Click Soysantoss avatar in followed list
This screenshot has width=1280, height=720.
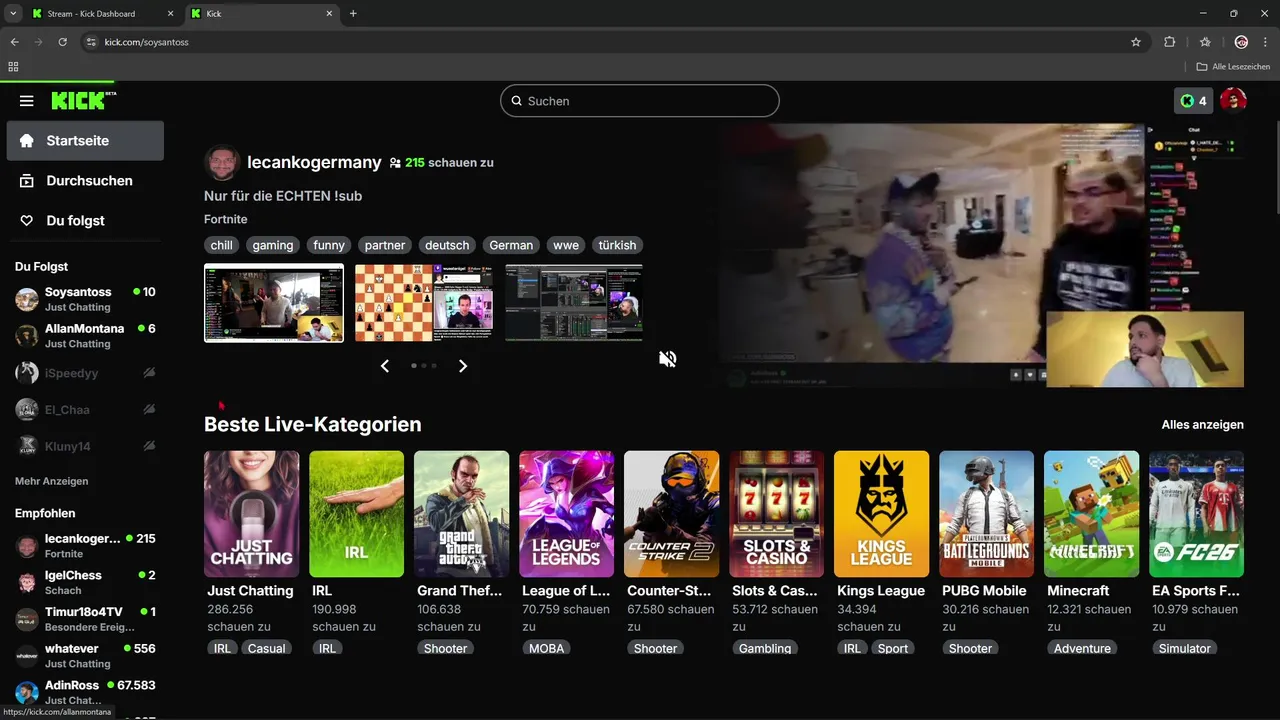(27, 299)
